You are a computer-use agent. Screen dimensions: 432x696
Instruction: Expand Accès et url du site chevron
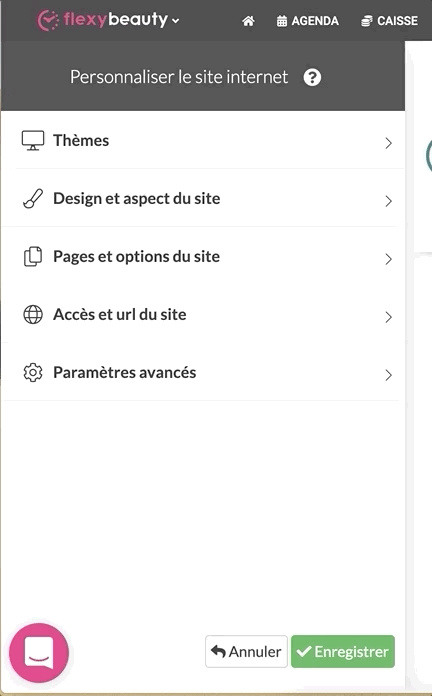[x=388, y=317]
